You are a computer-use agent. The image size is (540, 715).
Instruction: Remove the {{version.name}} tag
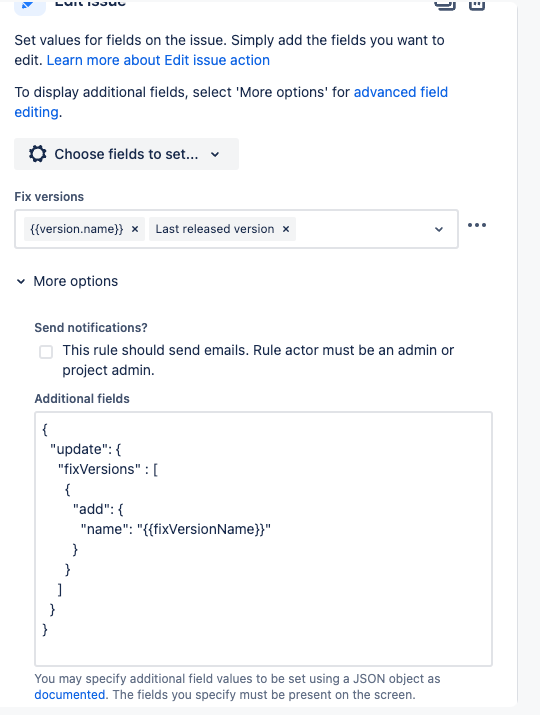coord(135,229)
